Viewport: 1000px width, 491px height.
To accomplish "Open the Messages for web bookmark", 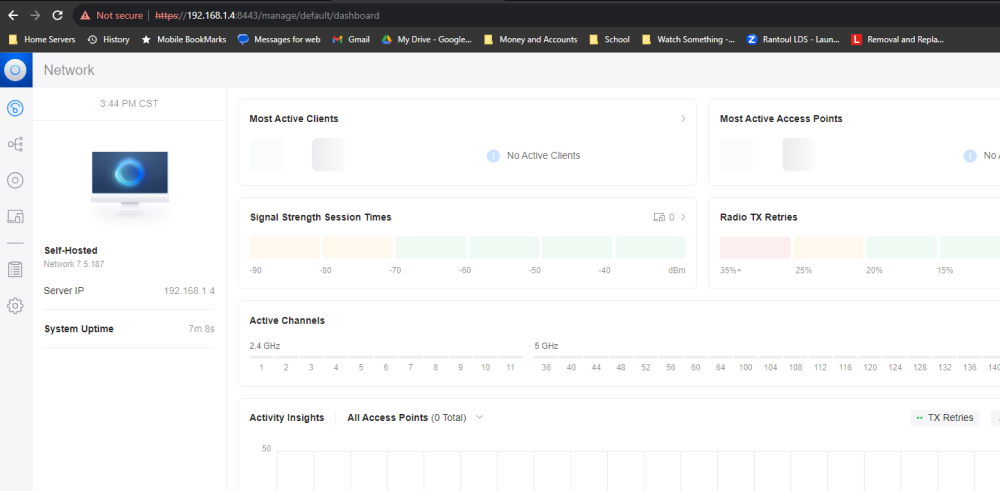I will tap(279, 40).
